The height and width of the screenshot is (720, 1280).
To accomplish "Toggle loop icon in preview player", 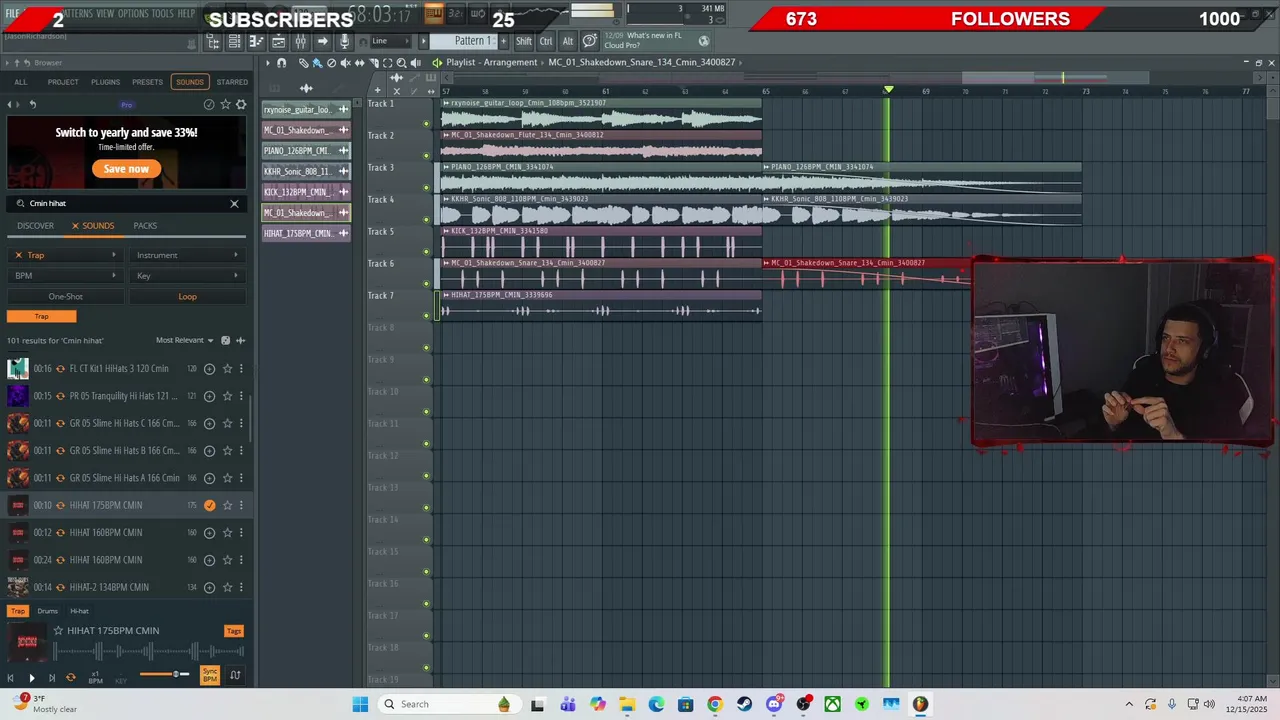I will [x=70, y=677].
